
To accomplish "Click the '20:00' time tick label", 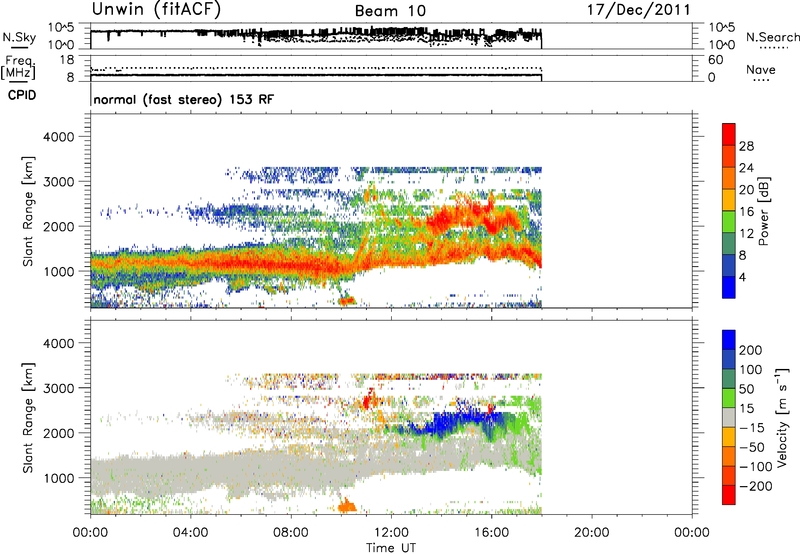I will click(591, 533).
